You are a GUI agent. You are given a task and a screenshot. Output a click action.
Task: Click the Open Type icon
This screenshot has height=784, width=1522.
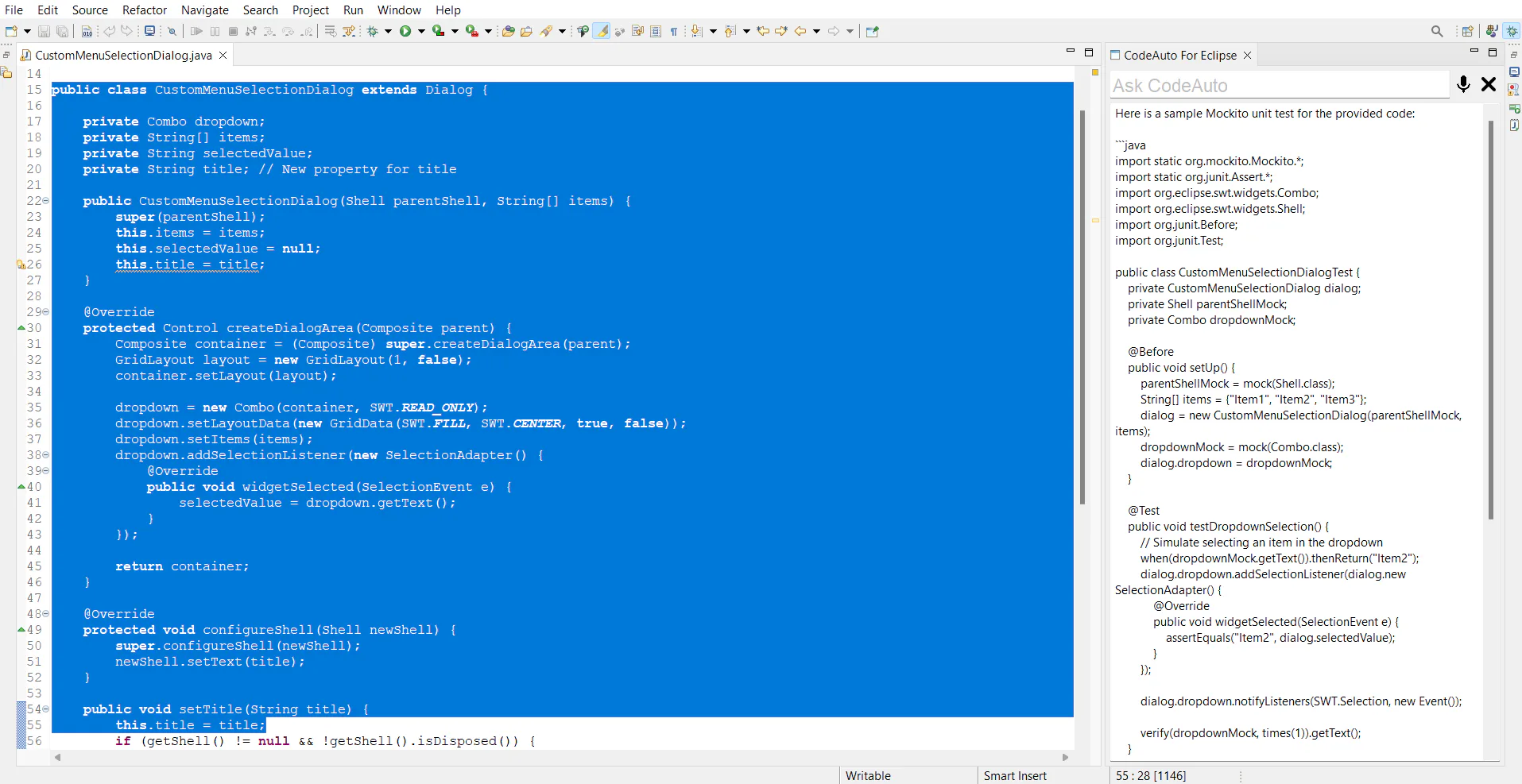(508, 31)
